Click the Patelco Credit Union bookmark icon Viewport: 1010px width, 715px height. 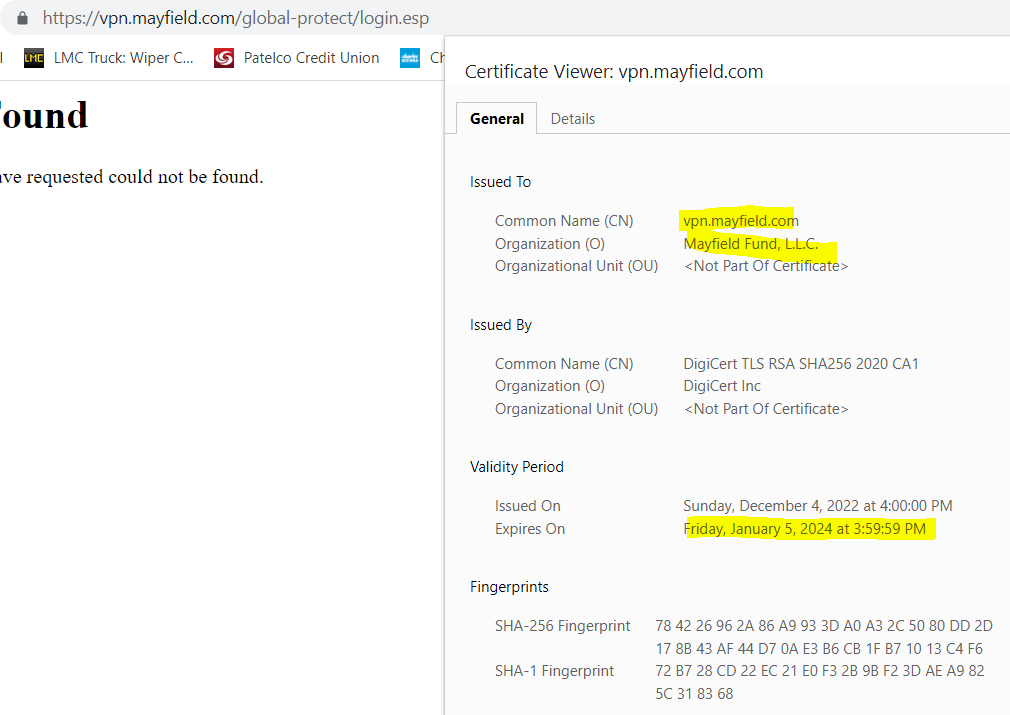pyautogui.click(x=224, y=58)
